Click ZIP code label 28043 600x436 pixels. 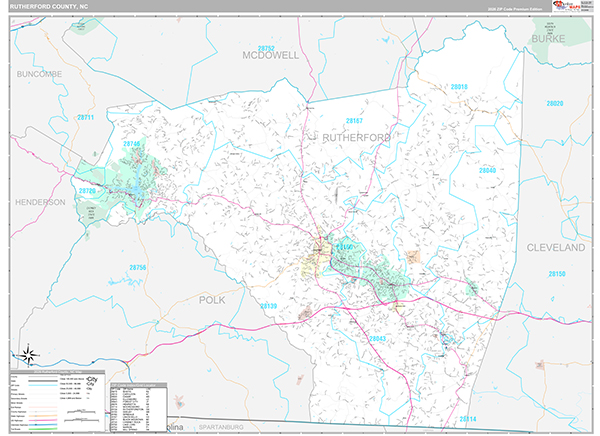tap(377, 338)
